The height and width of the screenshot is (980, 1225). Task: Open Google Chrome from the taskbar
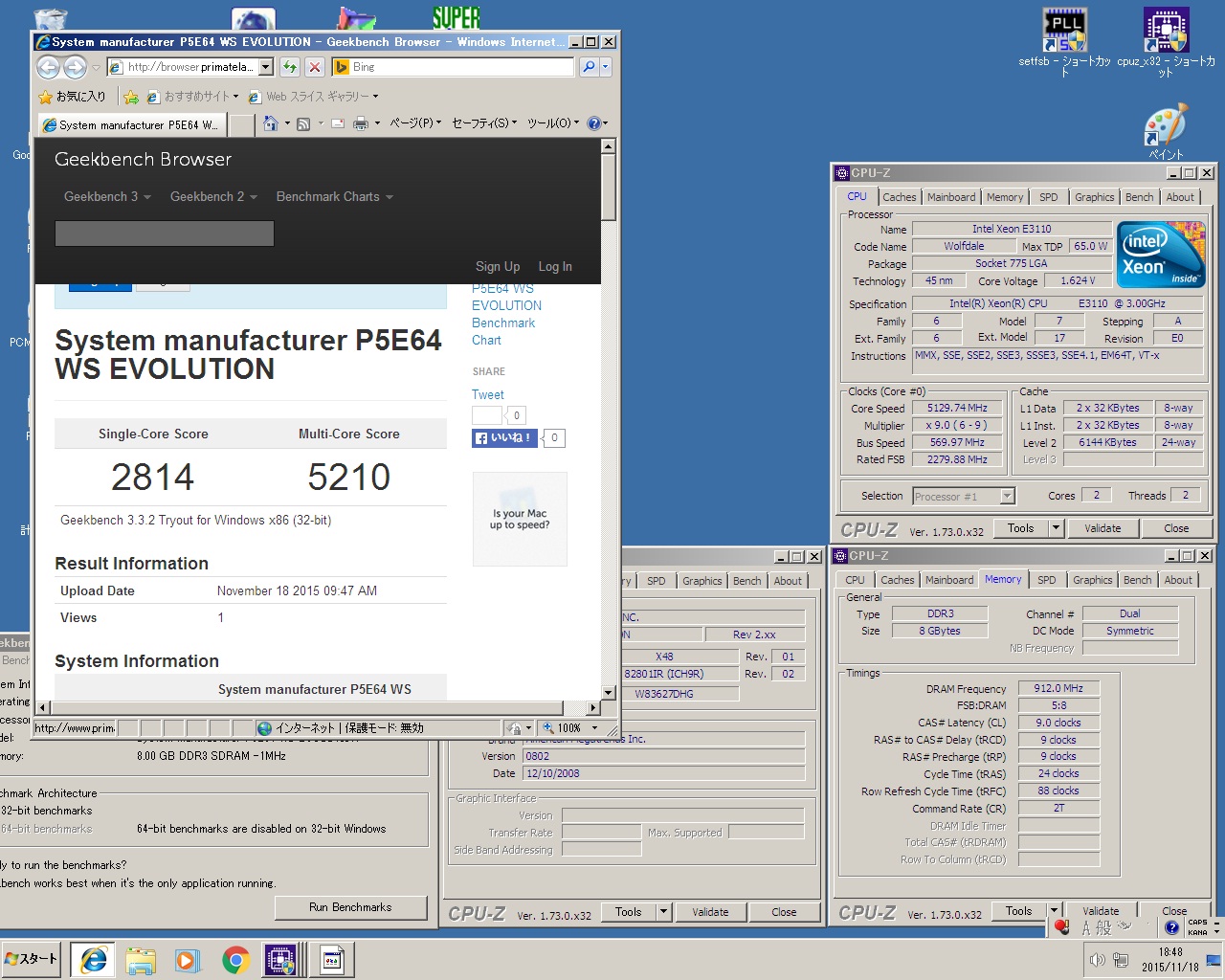pos(235,960)
